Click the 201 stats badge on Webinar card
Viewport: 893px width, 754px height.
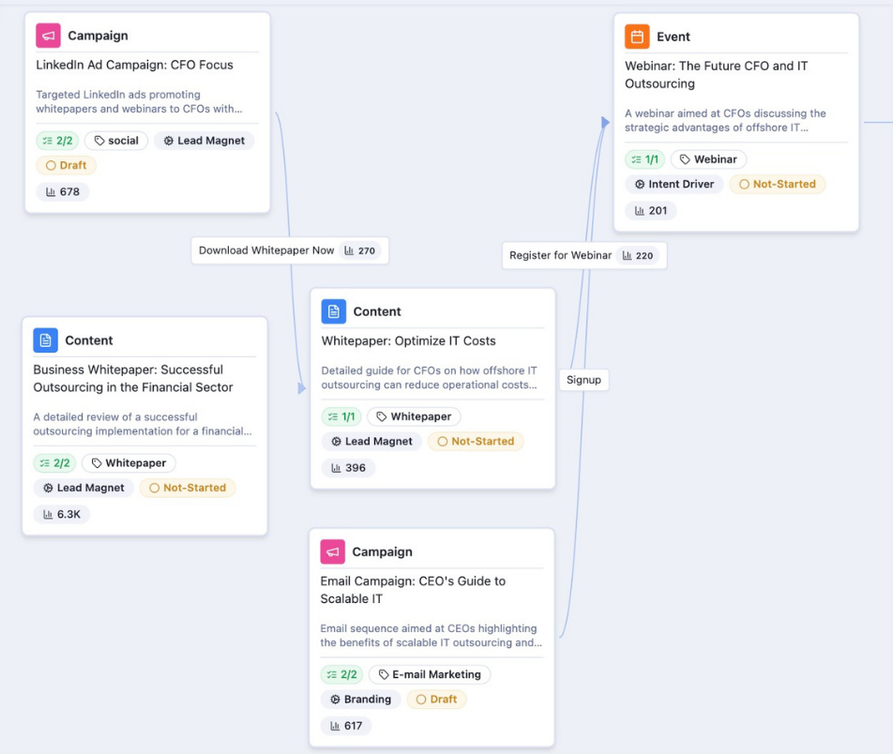coord(651,211)
